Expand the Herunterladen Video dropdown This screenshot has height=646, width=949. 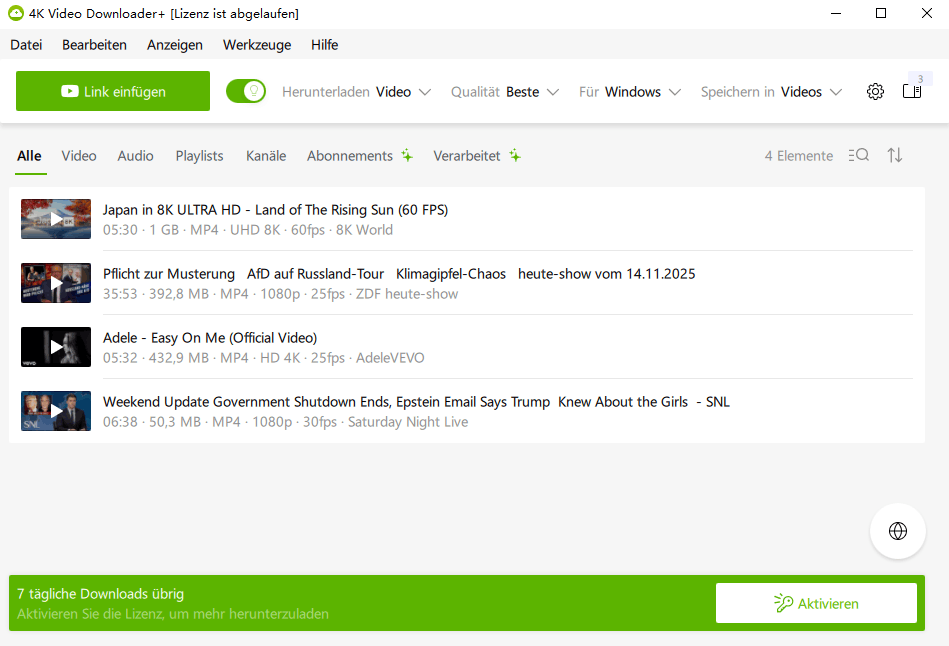[356, 91]
